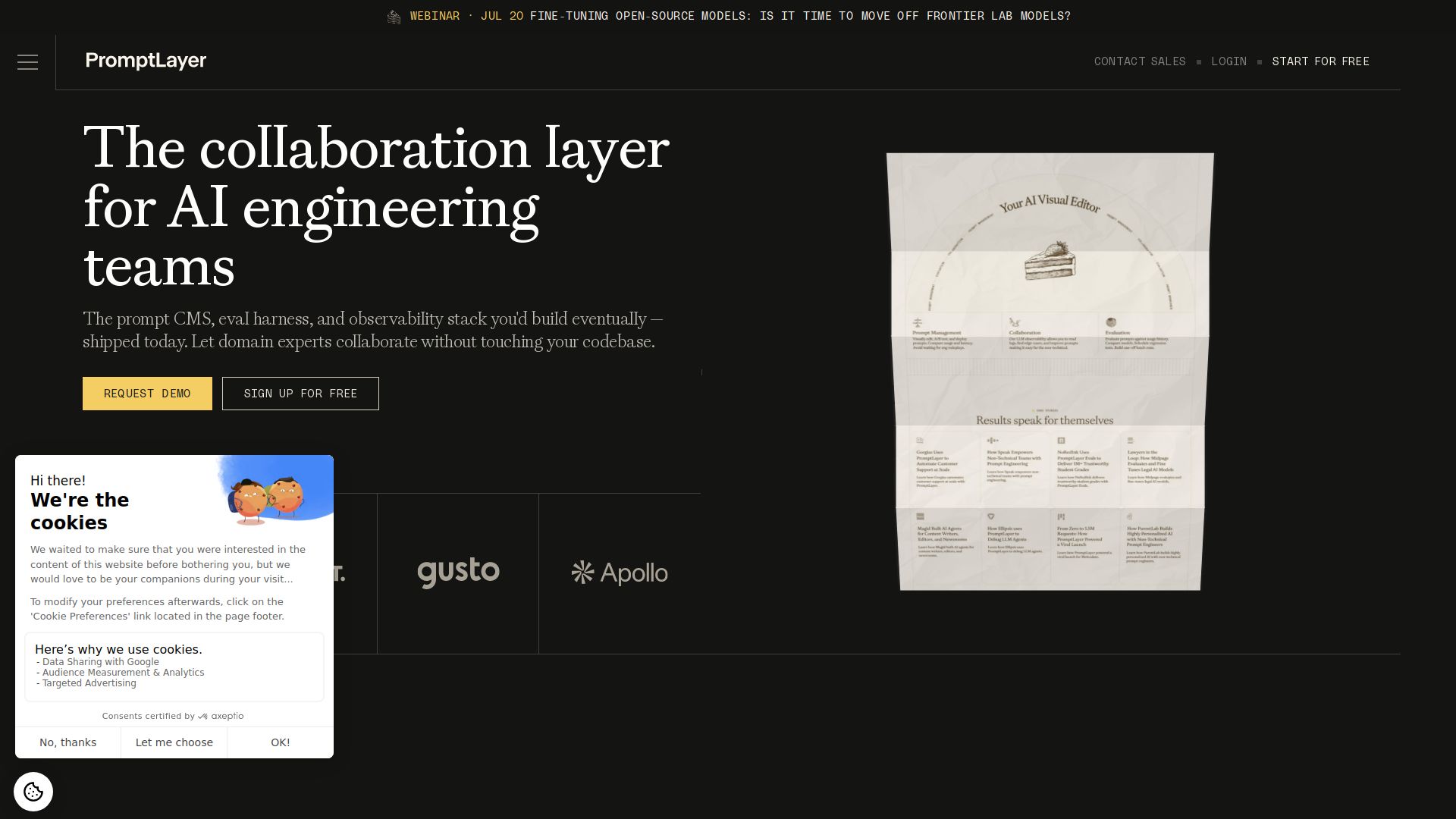Click the Sign Up For Free button
Image resolution: width=1456 pixels, height=819 pixels.
coord(300,394)
